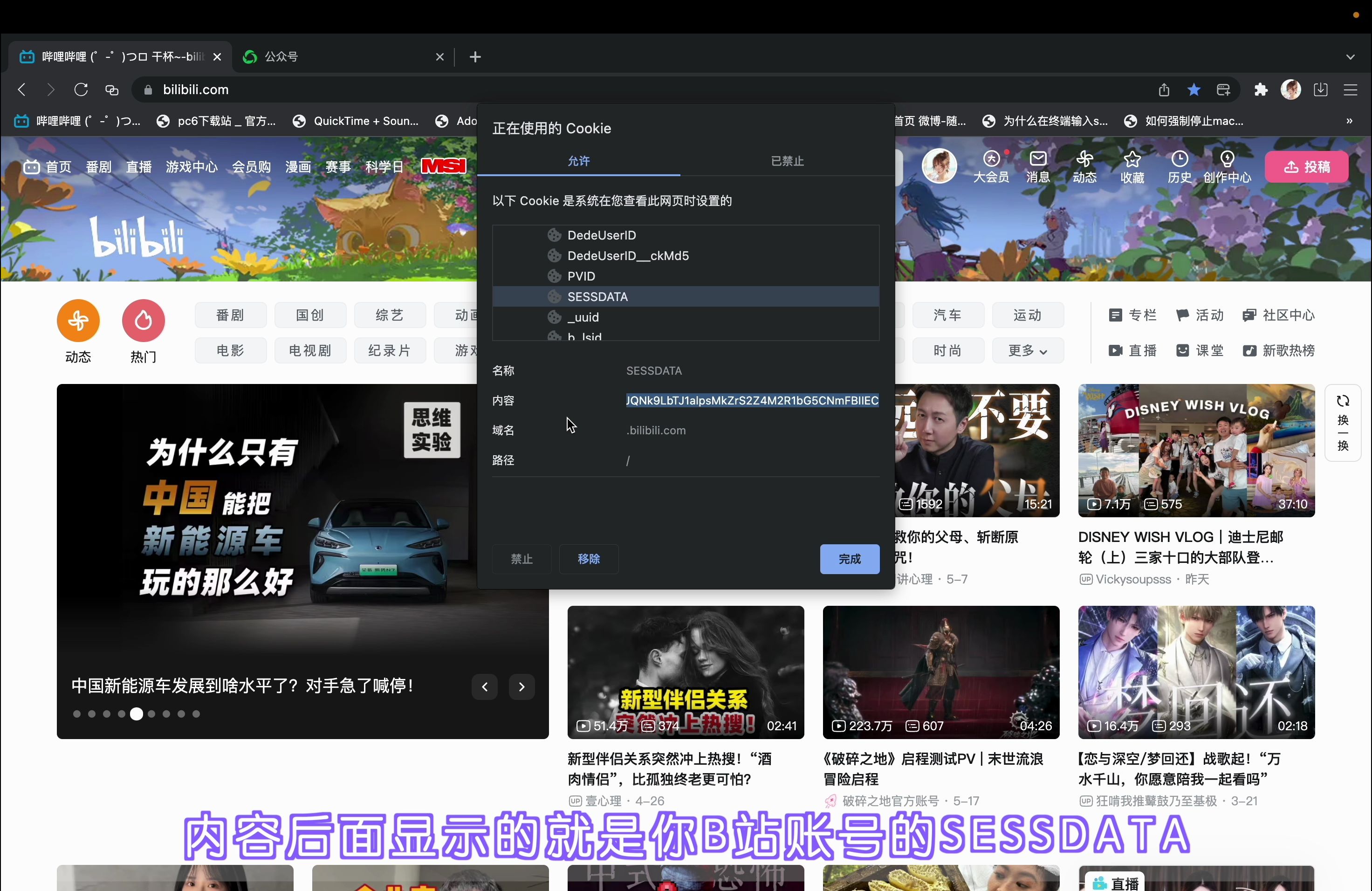Open 新歌热榜 link
This screenshot has width=1372, height=891.
point(1279,350)
